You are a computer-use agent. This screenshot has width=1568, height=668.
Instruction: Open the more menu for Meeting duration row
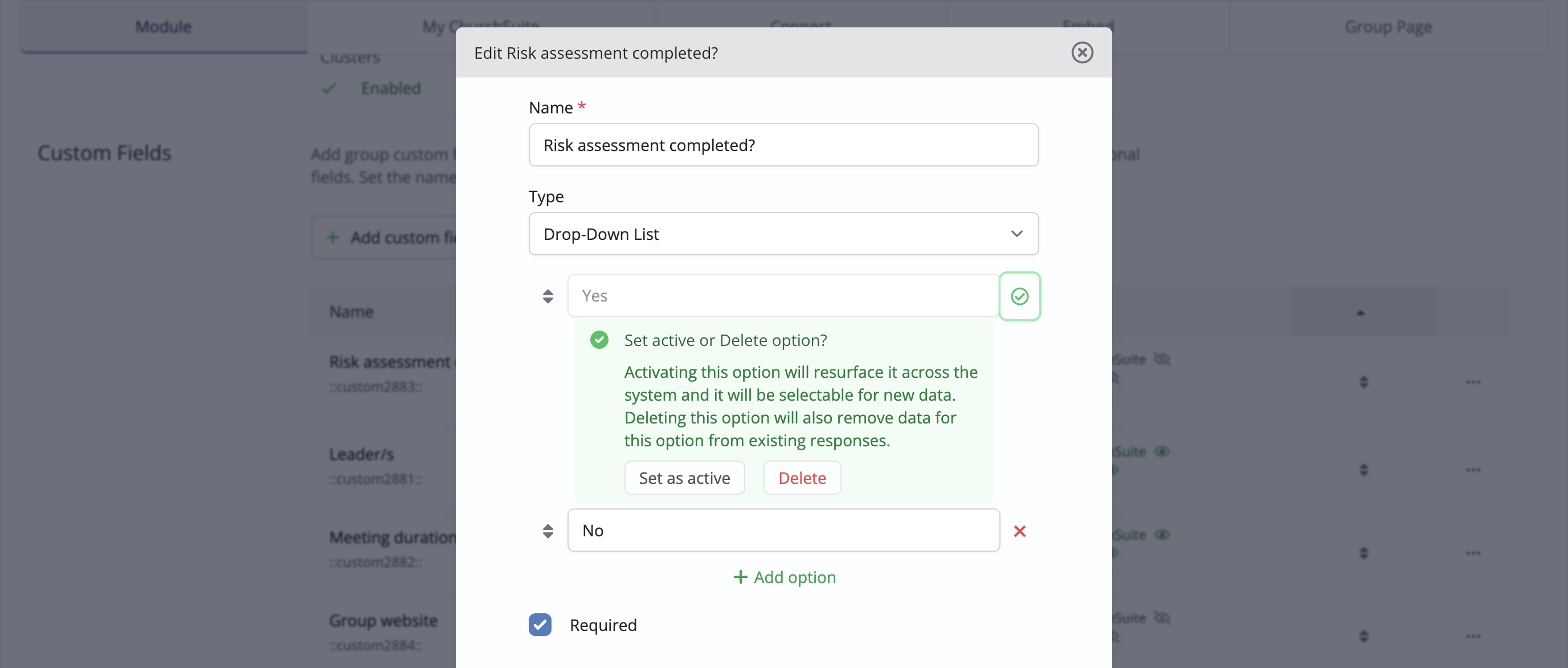click(1473, 553)
